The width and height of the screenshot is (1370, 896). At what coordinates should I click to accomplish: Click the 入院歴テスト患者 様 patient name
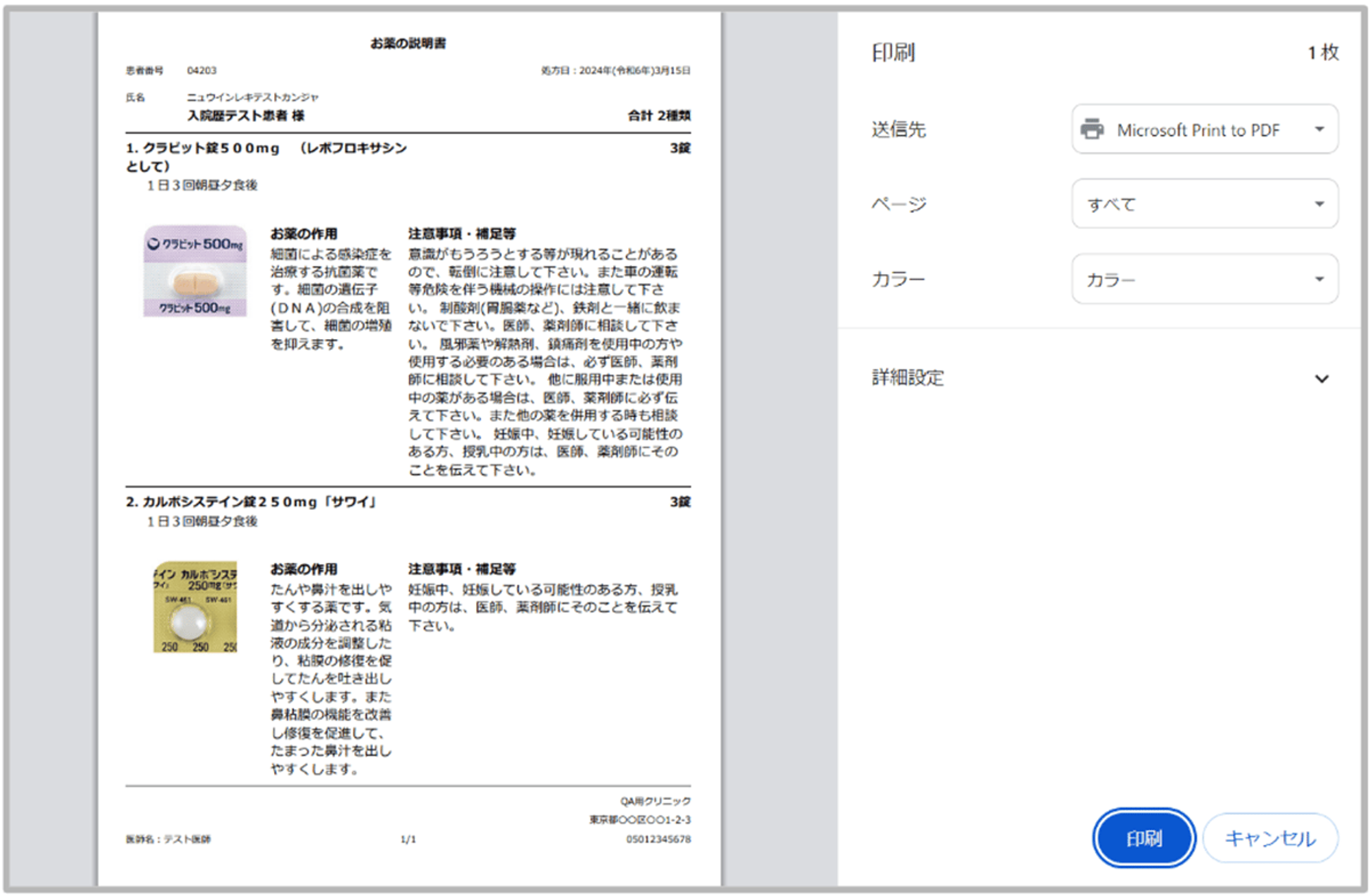click(x=246, y=115)
